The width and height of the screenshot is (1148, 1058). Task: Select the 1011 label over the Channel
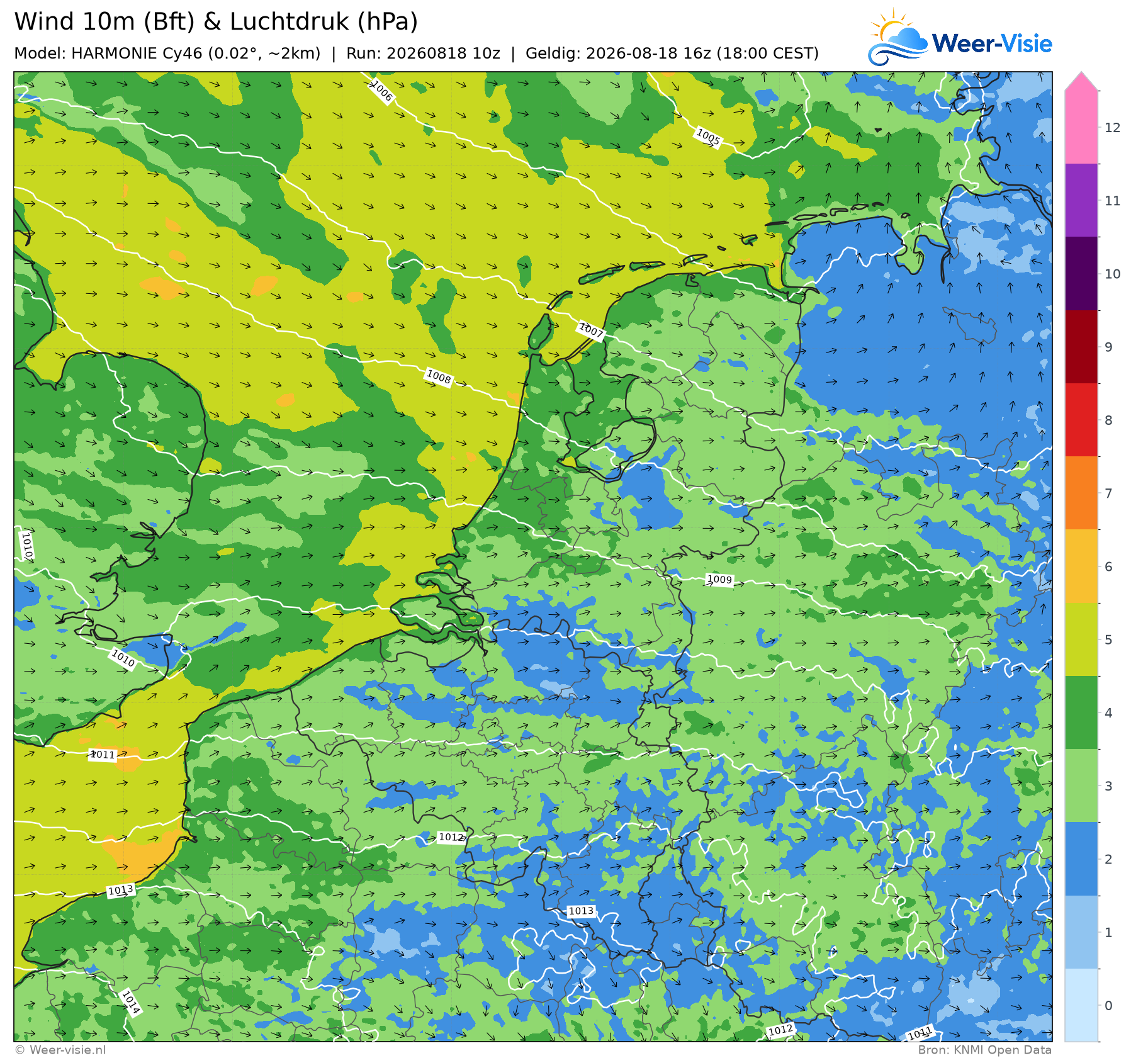(x=103, y=755)
